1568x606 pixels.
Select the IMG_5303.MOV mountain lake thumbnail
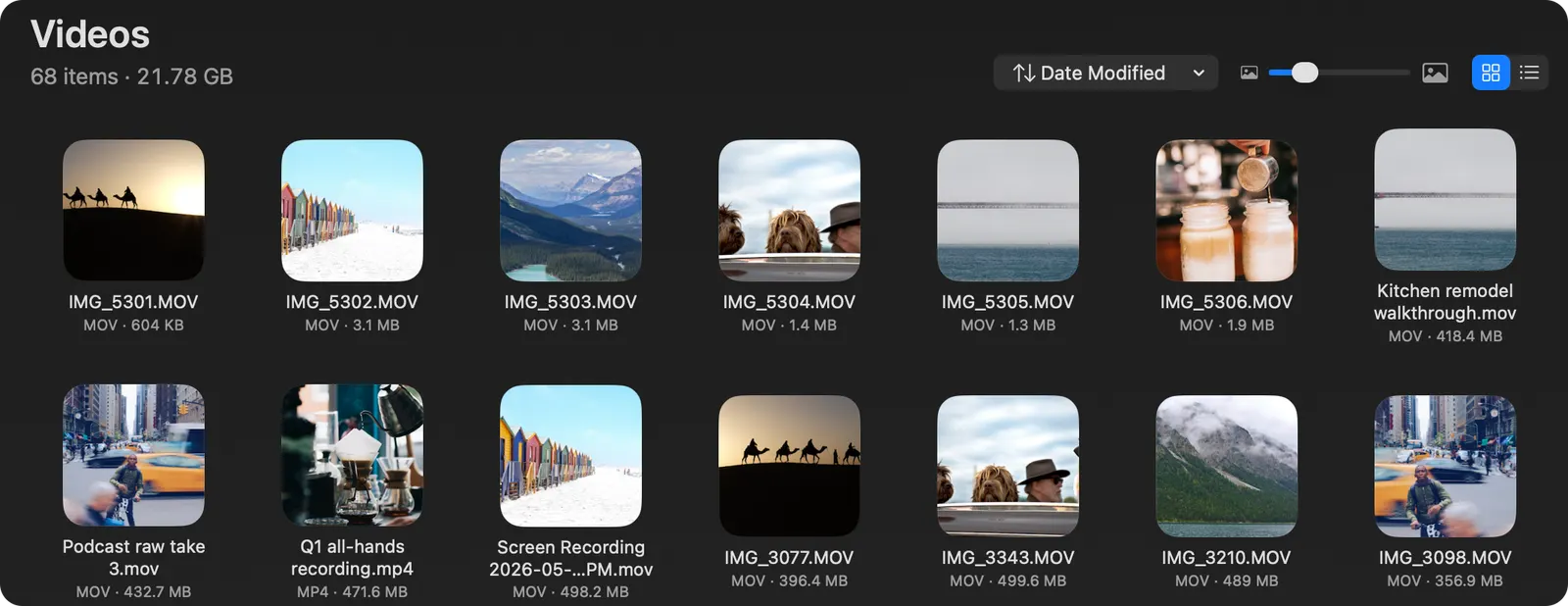coord(570,210)
